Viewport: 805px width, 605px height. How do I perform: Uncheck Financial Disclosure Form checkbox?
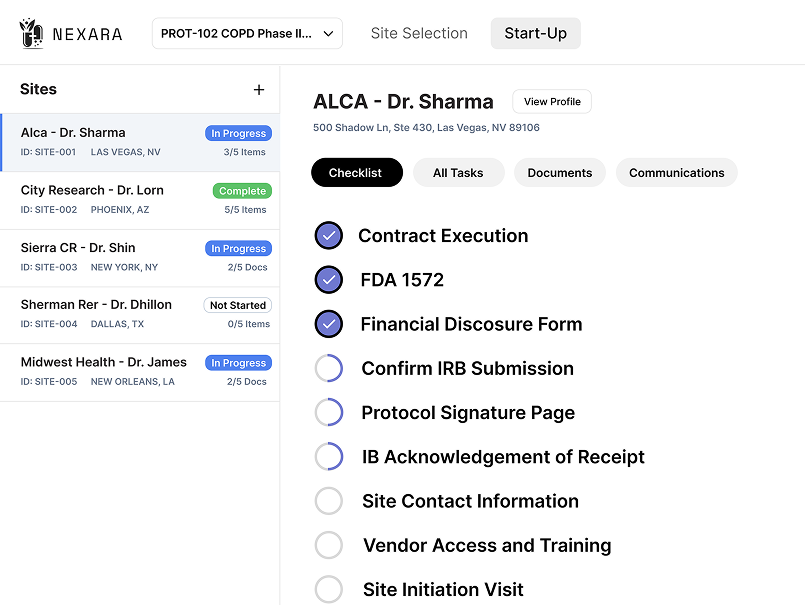pyautogui.click(x=329, y=324)
